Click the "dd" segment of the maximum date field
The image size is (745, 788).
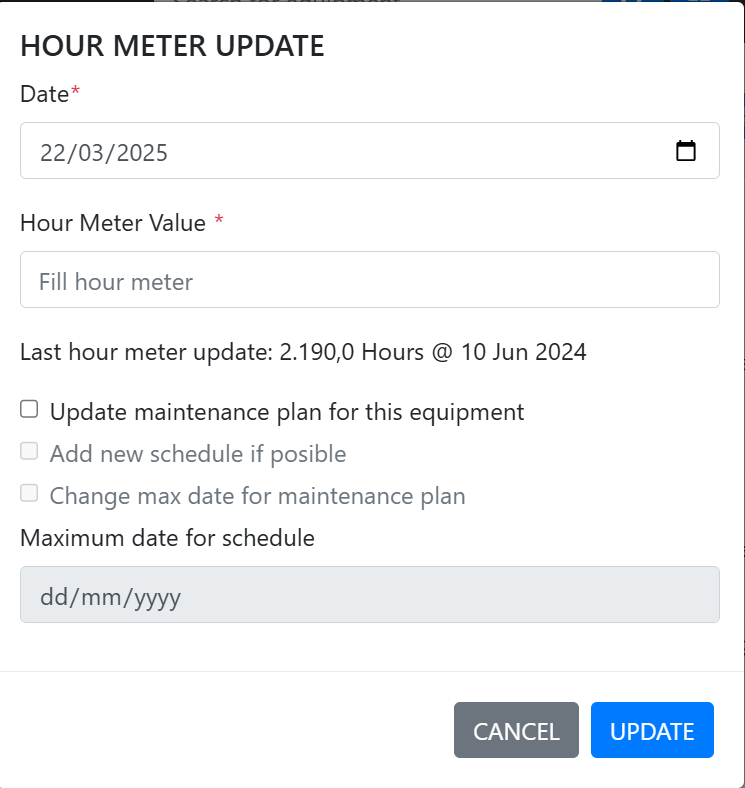pyautogui.click(x=52, y=597)
